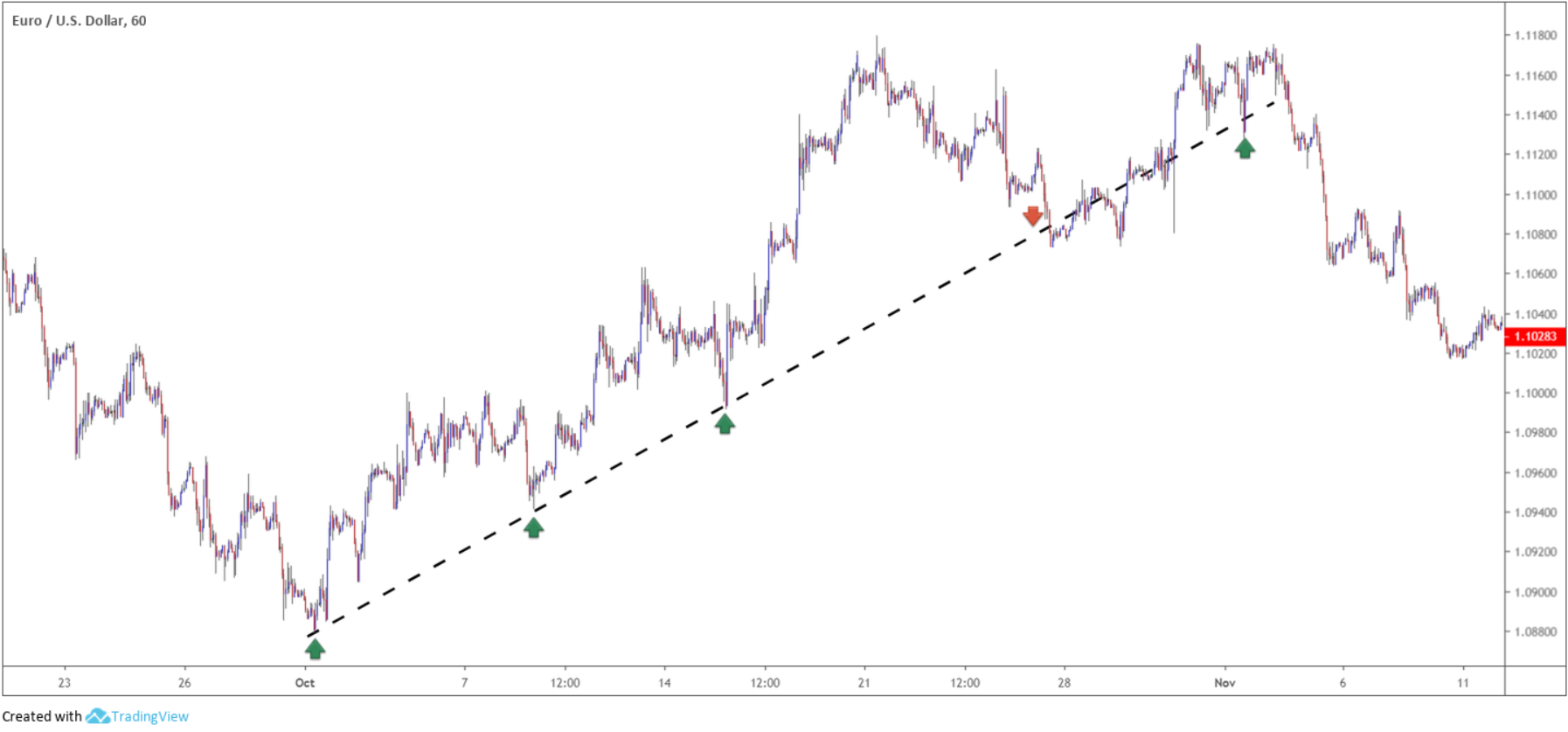Click the 1.10000 price axis label

coord(1536,393)
